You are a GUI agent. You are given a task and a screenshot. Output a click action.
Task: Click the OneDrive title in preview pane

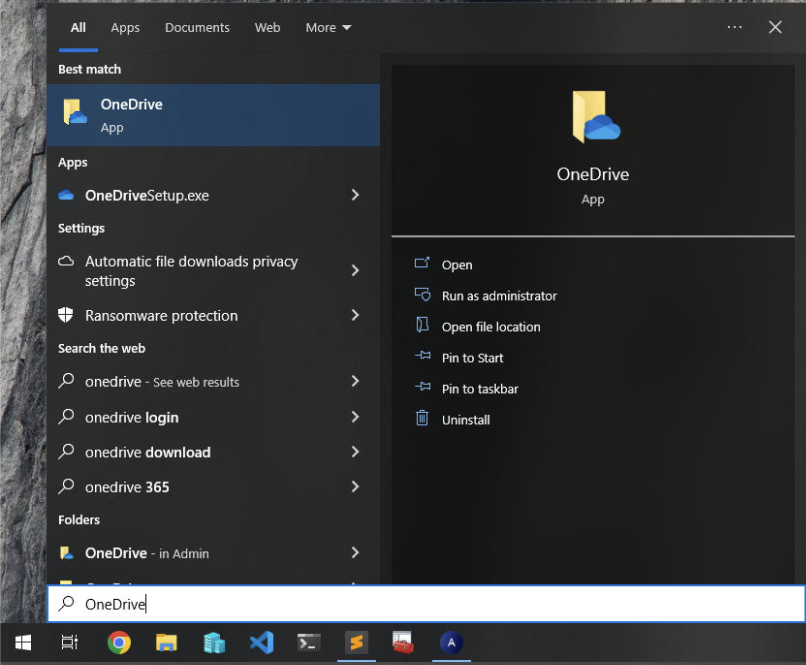point(593,174)
